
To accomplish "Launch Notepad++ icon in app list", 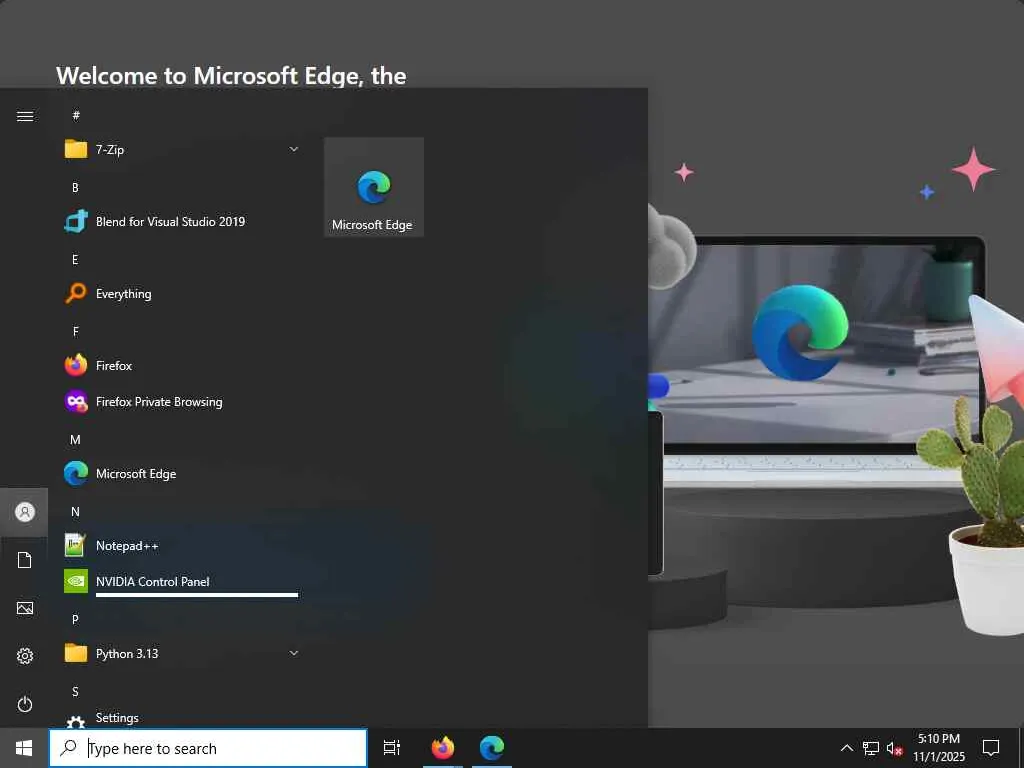I will coord(76,545).
